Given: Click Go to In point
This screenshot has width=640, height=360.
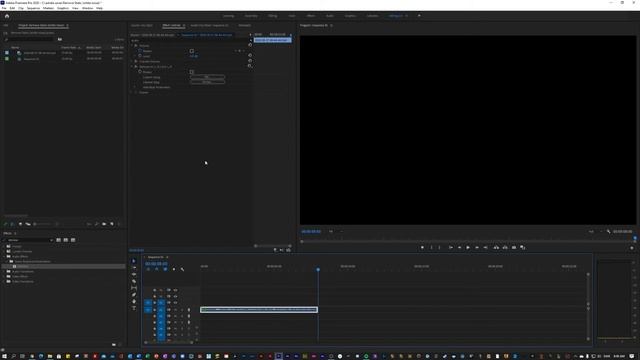Looking at the screenshot, I should [x=451, y=247].
